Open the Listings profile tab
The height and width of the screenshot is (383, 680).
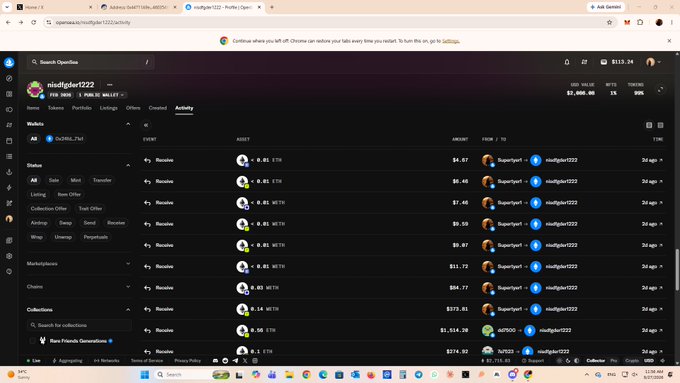(108, 108)
